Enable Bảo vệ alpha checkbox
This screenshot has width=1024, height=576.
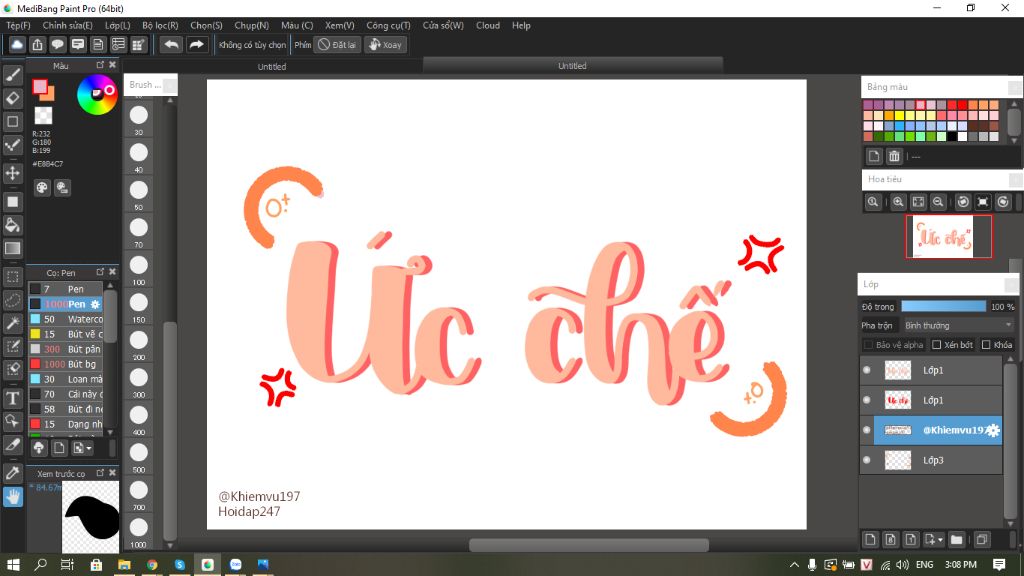[x=868, y=345]
